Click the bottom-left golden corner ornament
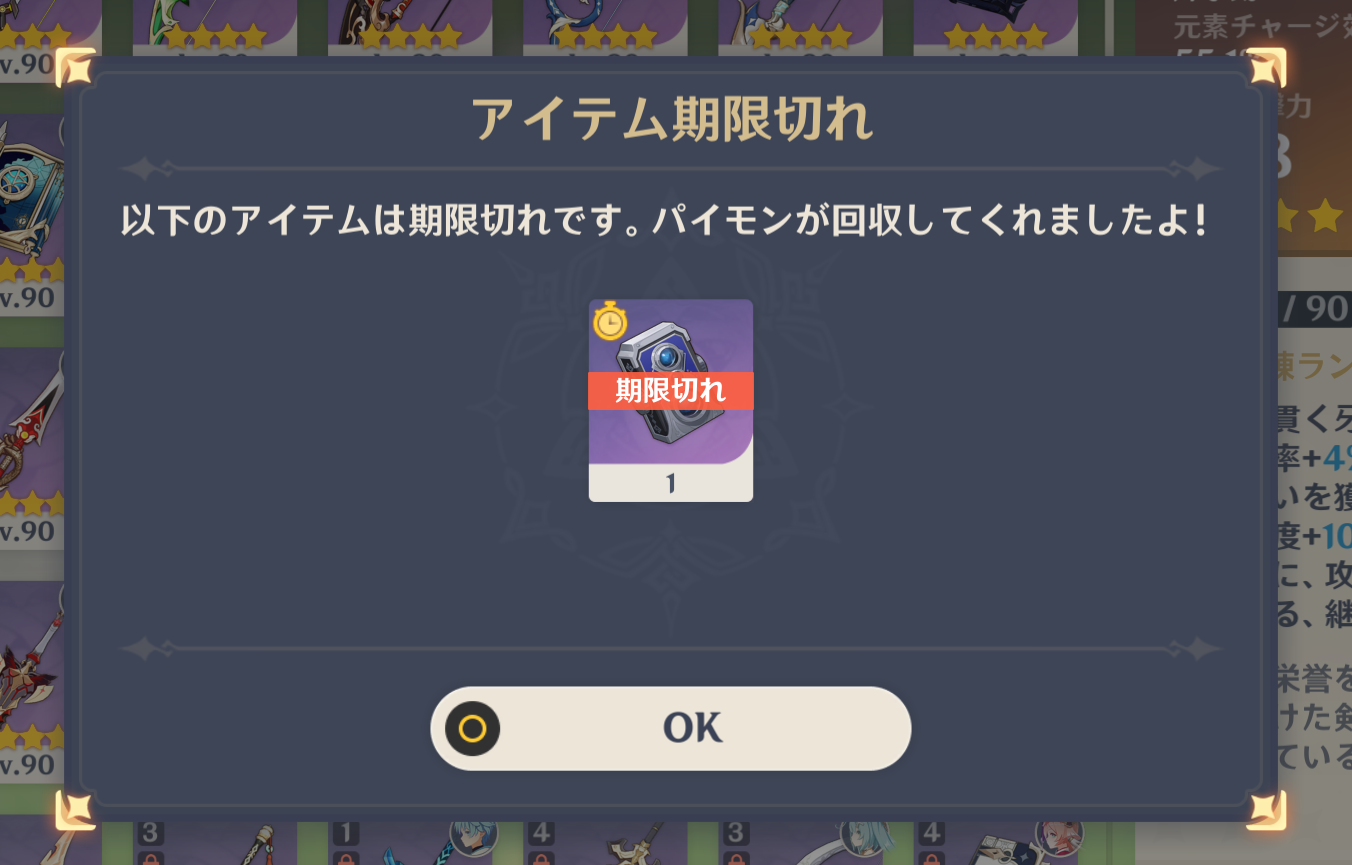 77,810
